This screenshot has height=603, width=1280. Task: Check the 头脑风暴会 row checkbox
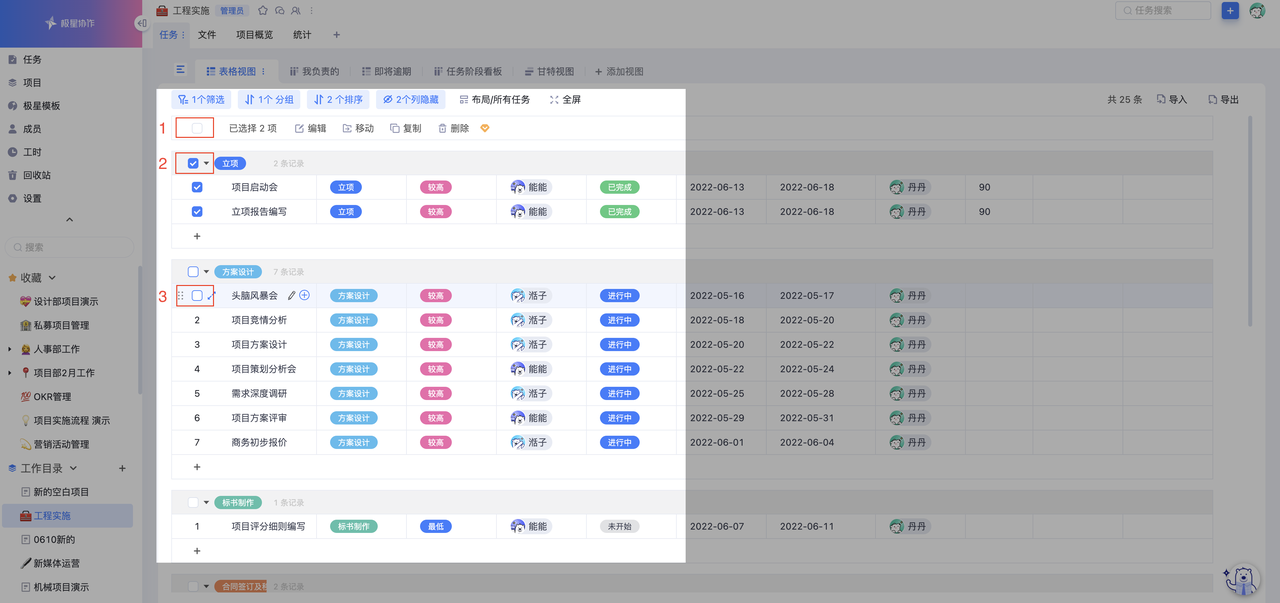point(197,296)
